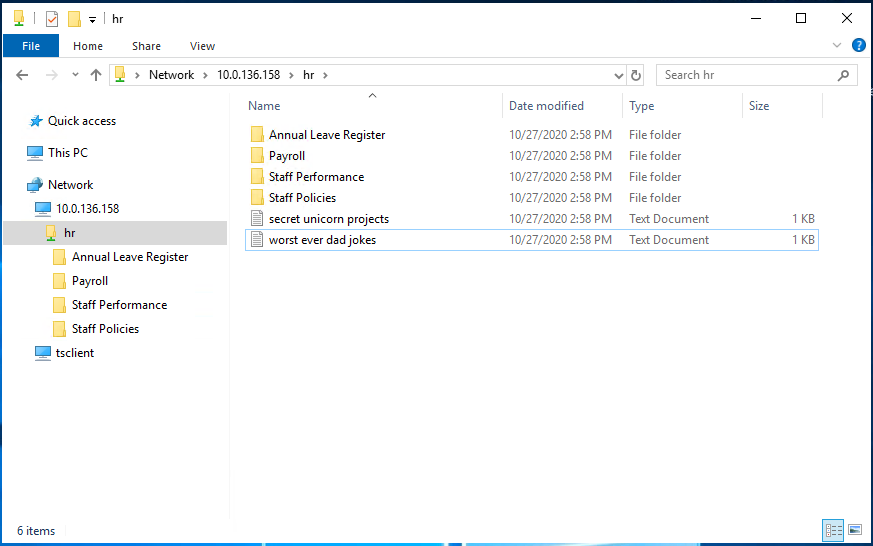Image resolution: width=873 pixels, height=546 pixels.
Task: Switch to the Share ribbon tab
Action: coord(146,46)
